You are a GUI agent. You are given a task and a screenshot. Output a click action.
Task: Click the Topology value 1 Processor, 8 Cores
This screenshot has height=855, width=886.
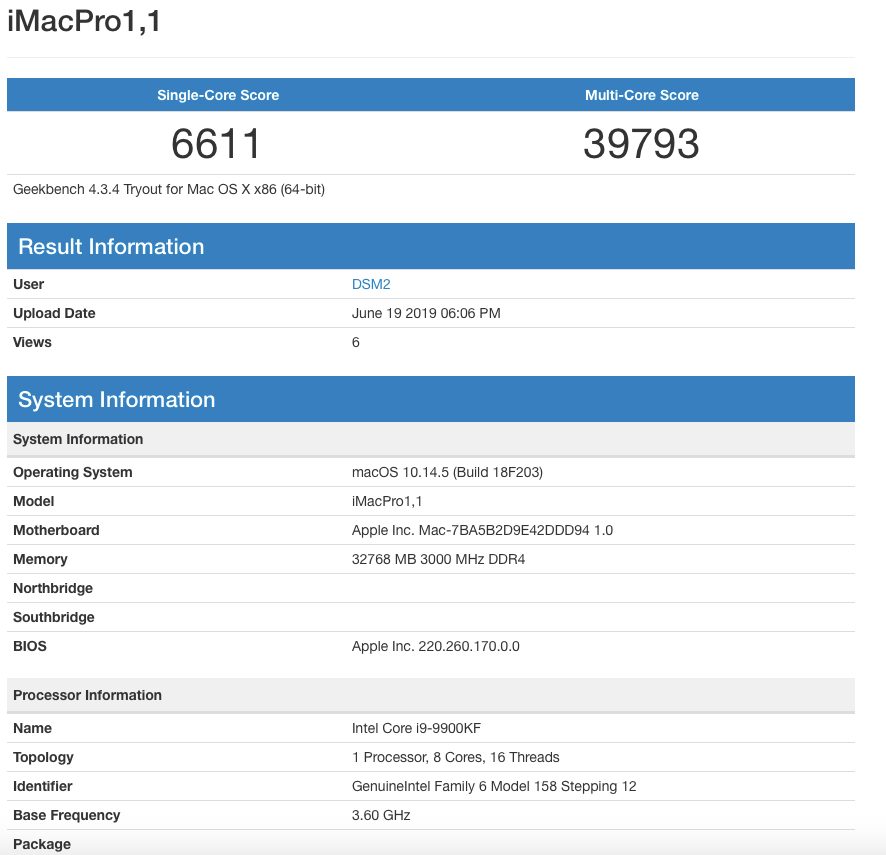pos(455,757)
